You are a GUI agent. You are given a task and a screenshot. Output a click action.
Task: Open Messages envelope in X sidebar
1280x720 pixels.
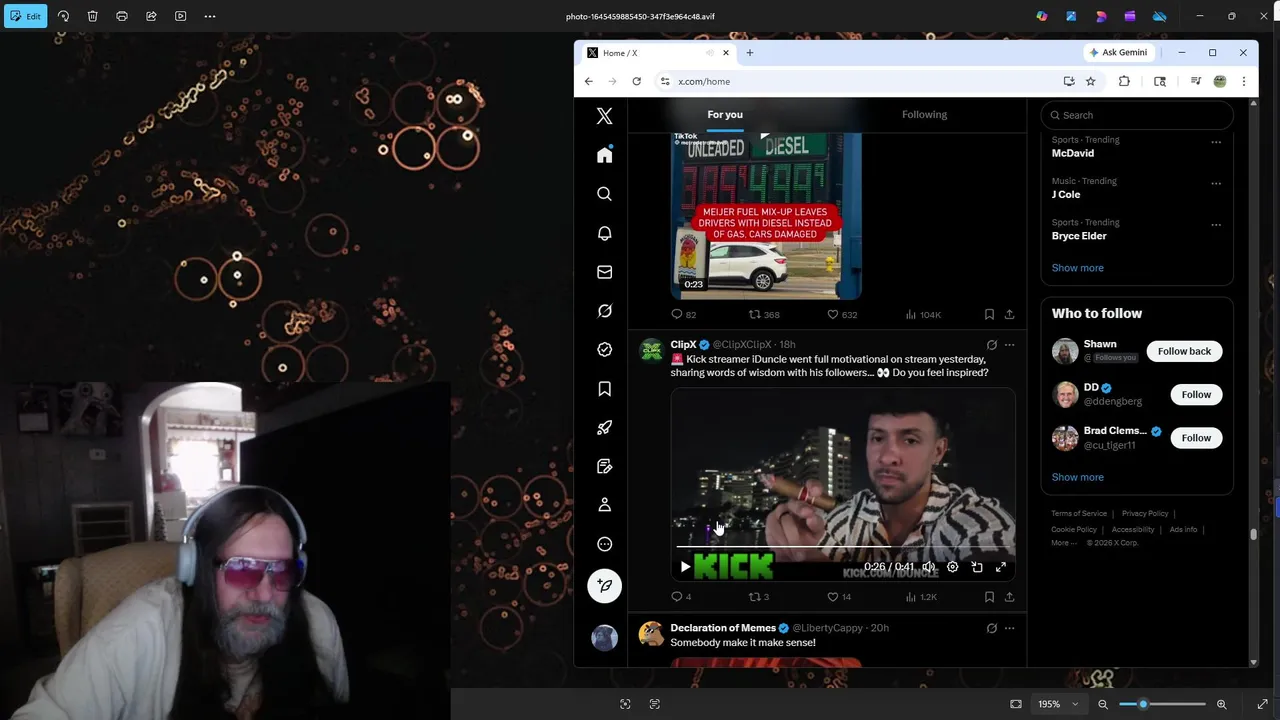pyautogui.click(x=604, y=272)
